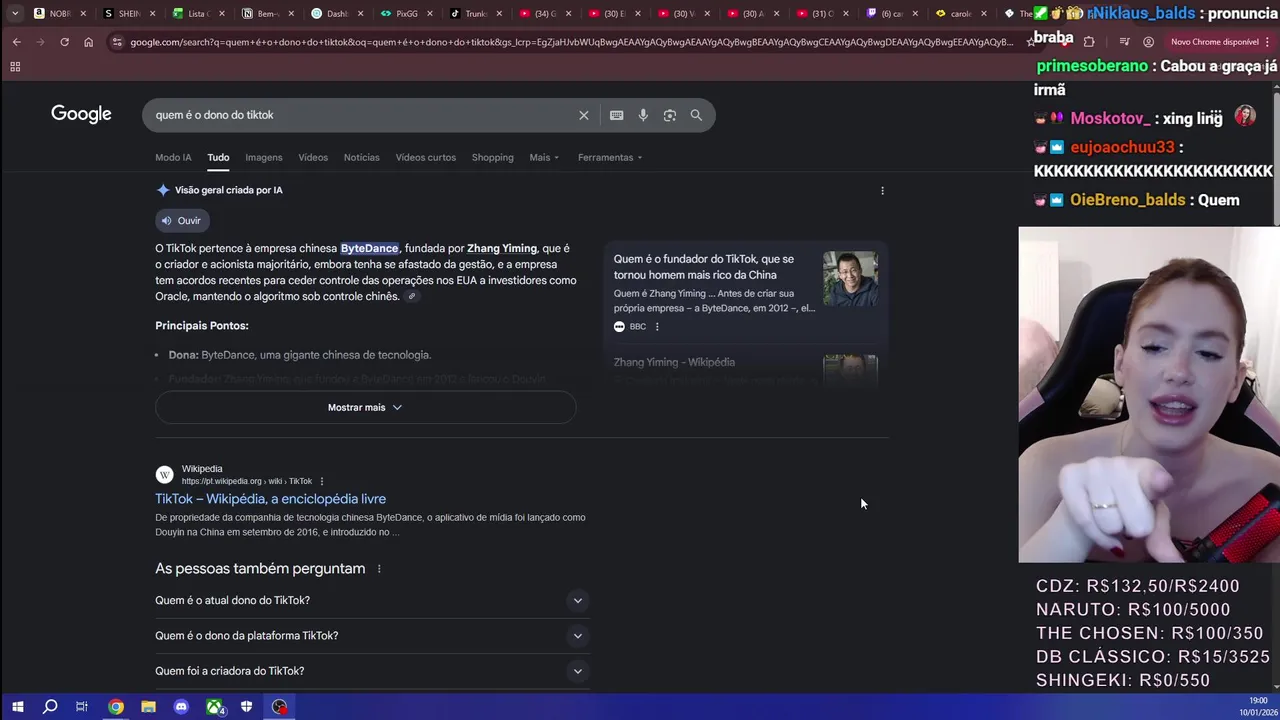The height and width of the screenshot is (720, 1280).
Task: Open three-dot menu next to BBC source
Action: [x=657, y=327]
